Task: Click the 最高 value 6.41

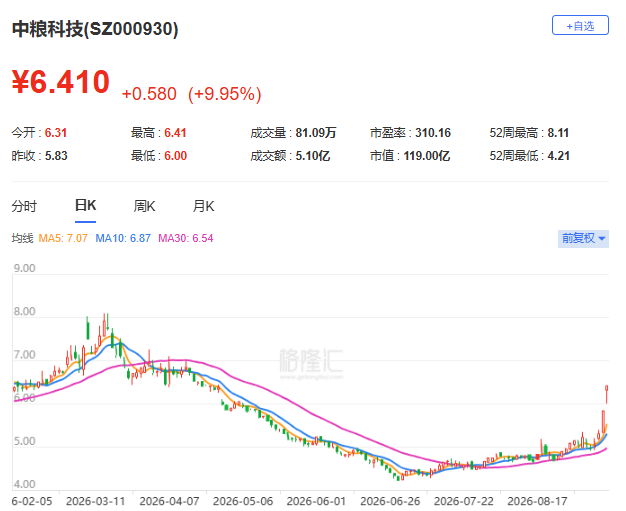Action: (175, 133)
